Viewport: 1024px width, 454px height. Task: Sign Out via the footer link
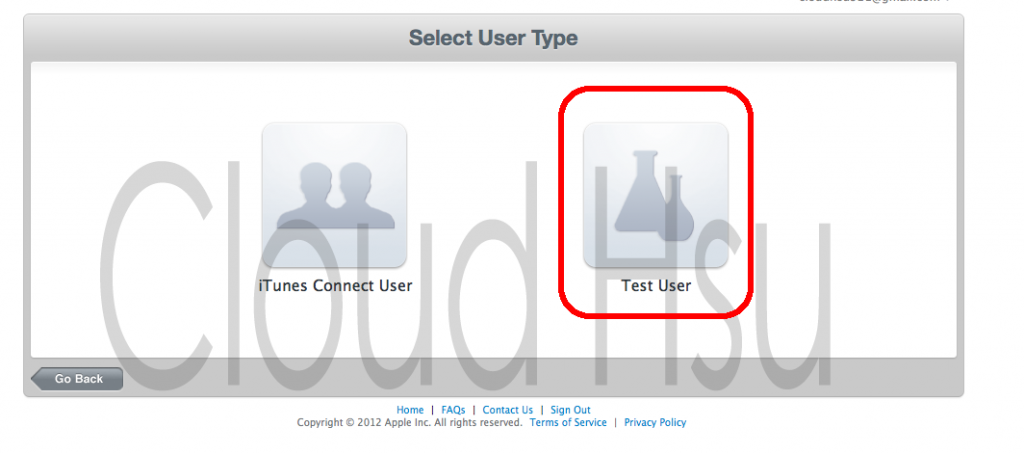pyautogui.click(x=570, y=410)
